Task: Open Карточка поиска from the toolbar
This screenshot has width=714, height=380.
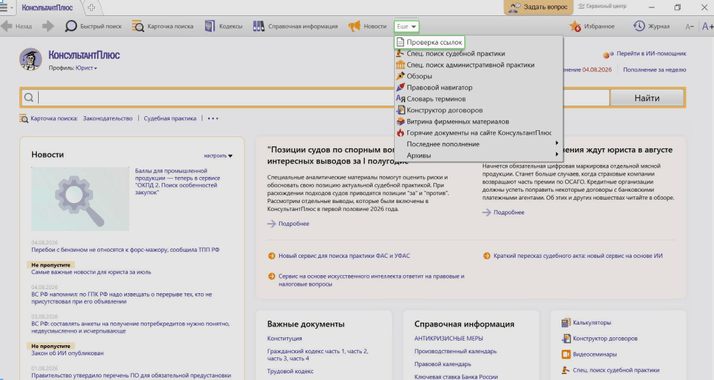Action: pos(163,26)
